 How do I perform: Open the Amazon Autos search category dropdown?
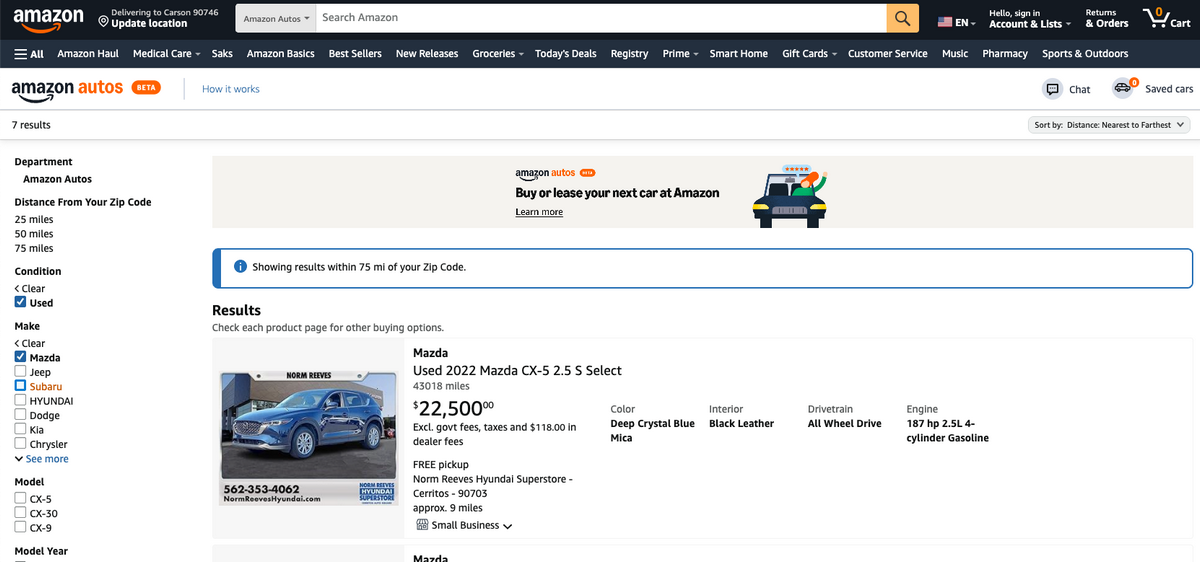(276, 18)
